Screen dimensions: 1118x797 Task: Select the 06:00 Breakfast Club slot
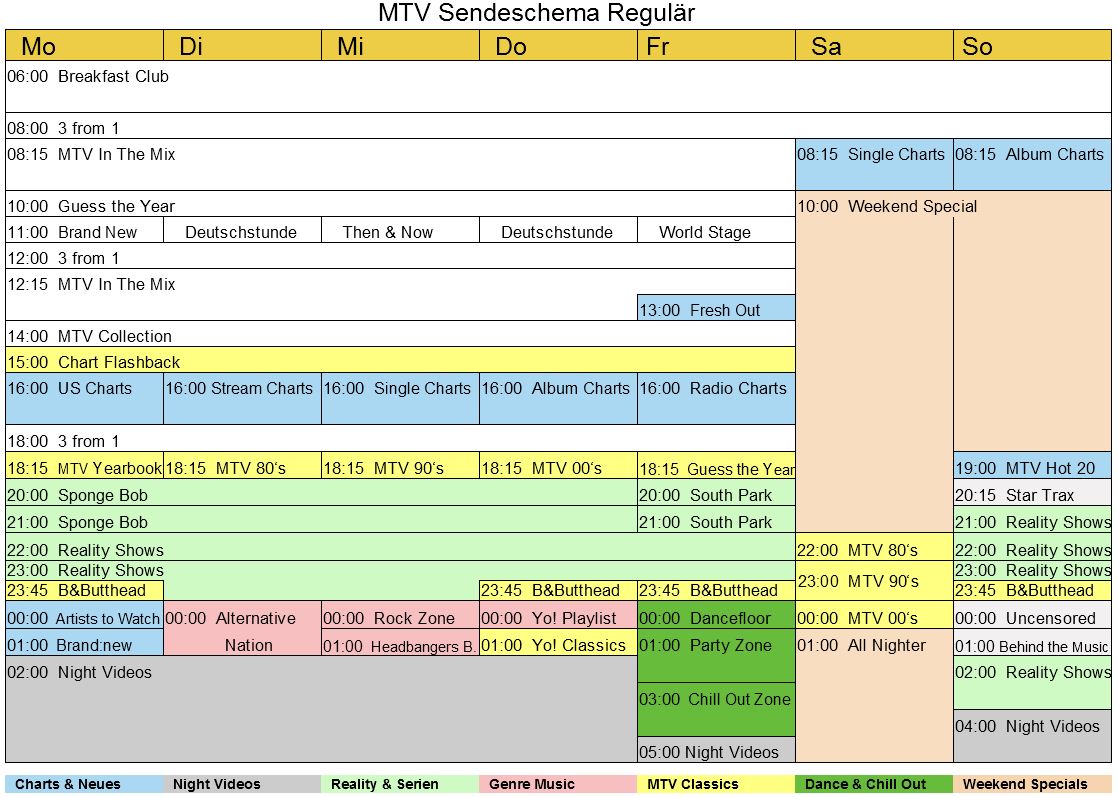coord(558,86)
